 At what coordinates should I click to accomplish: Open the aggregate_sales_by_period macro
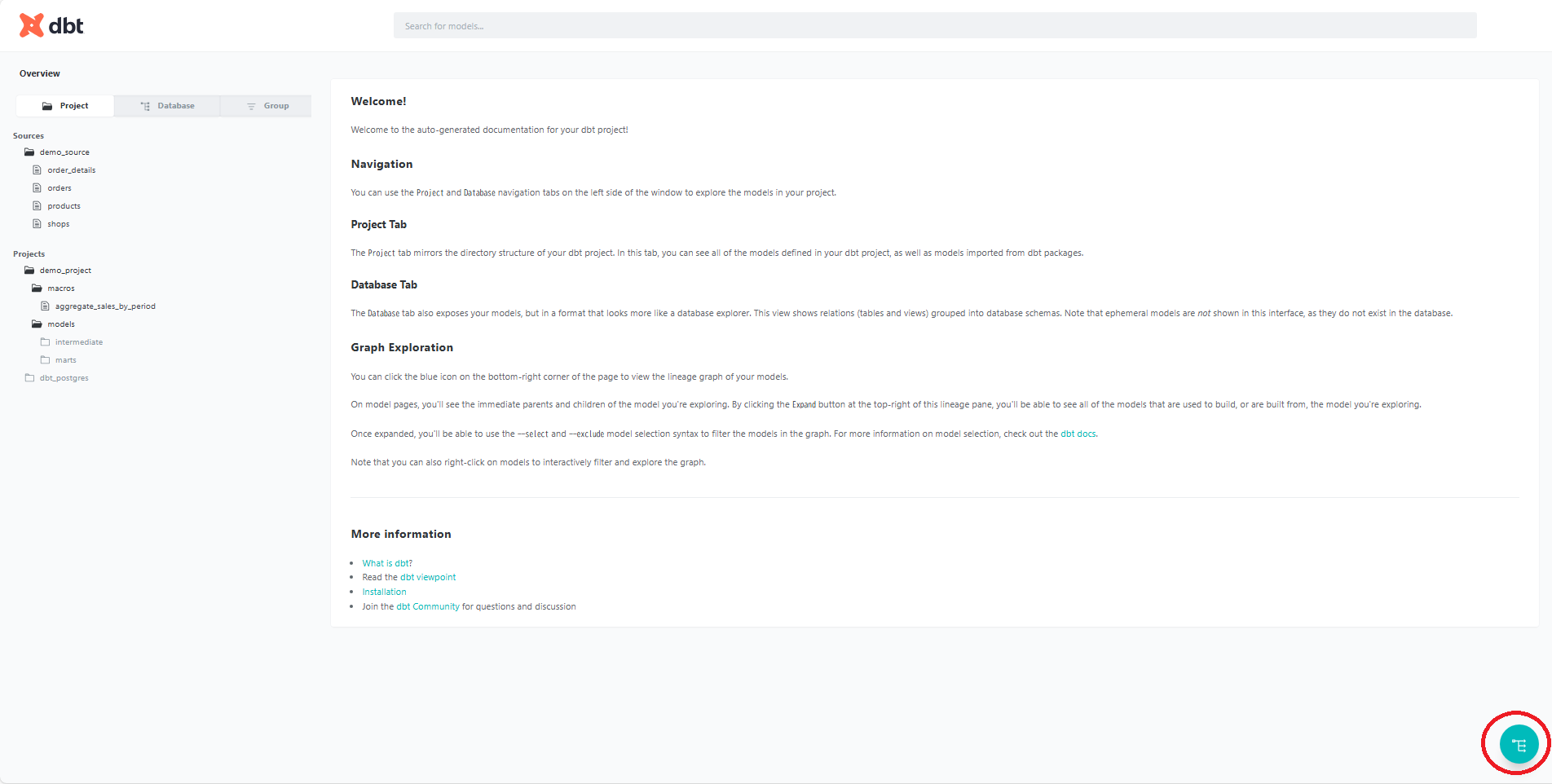coord(105,306)
